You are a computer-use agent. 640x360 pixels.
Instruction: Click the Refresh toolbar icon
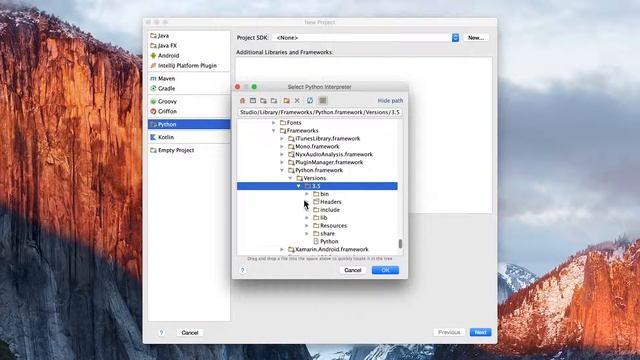click(x=310, y=100)
